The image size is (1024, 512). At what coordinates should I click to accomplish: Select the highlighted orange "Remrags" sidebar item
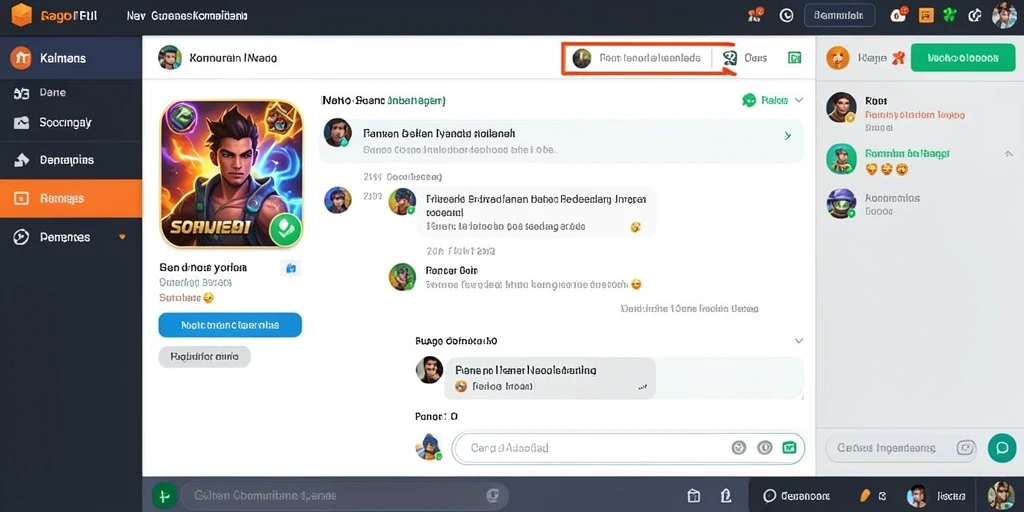pyautogui.click(x=71, y=198)
